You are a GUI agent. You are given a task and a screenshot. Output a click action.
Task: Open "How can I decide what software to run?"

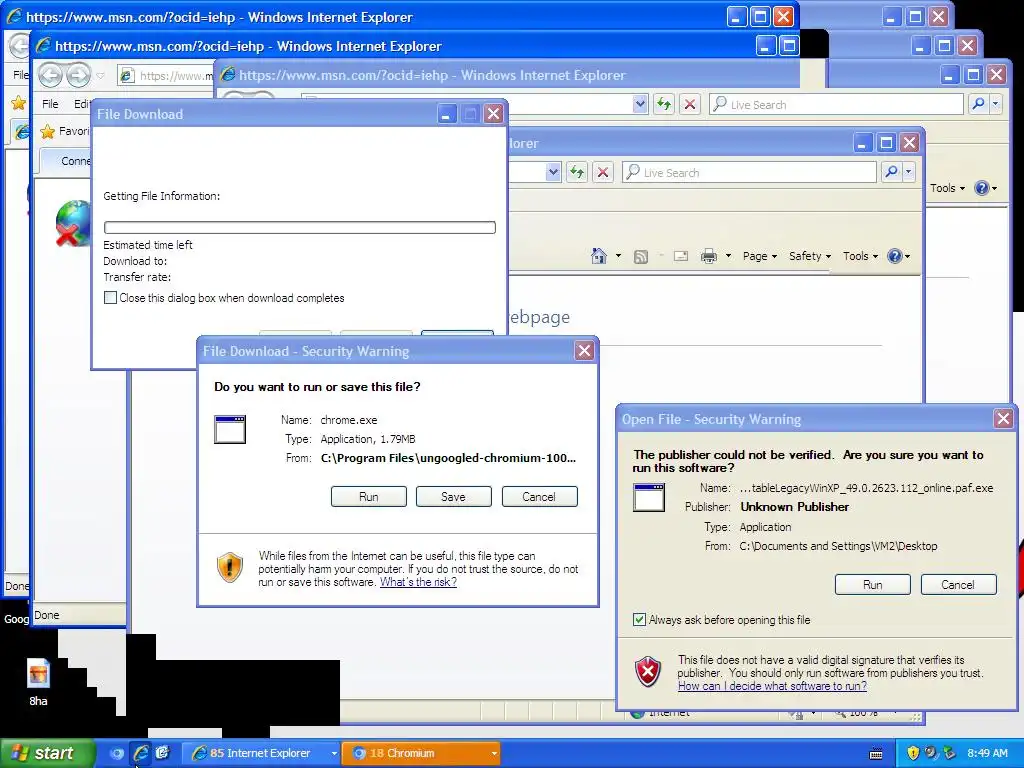(x=772, y=686)
